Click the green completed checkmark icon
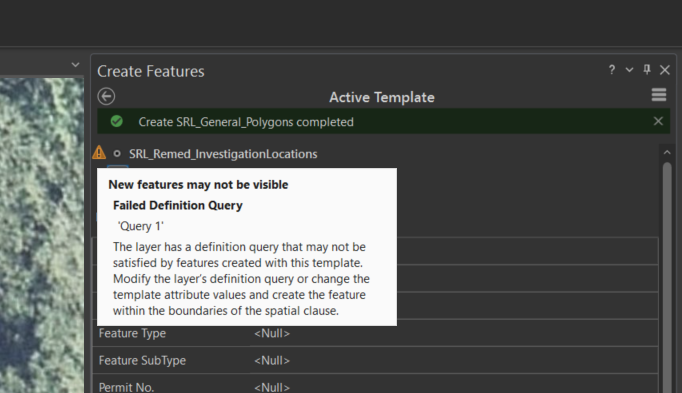 [117, 121]
